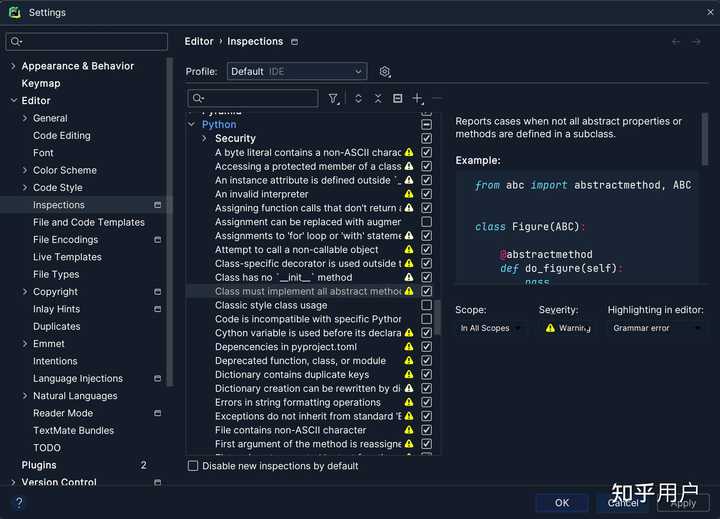Click the inspections list vertical scrollbar
This screenshot has height=519, width=720.
pos(437,318)
